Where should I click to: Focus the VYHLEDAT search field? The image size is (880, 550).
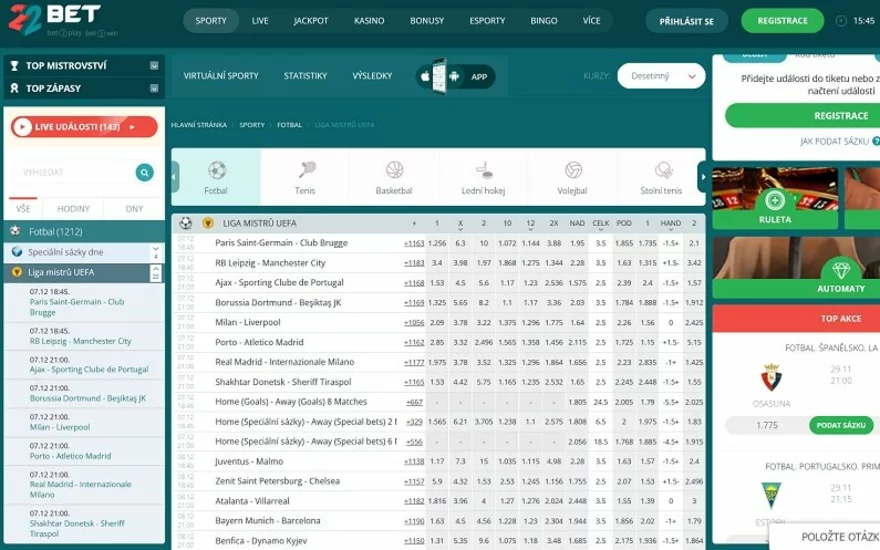tap(73, 173)
